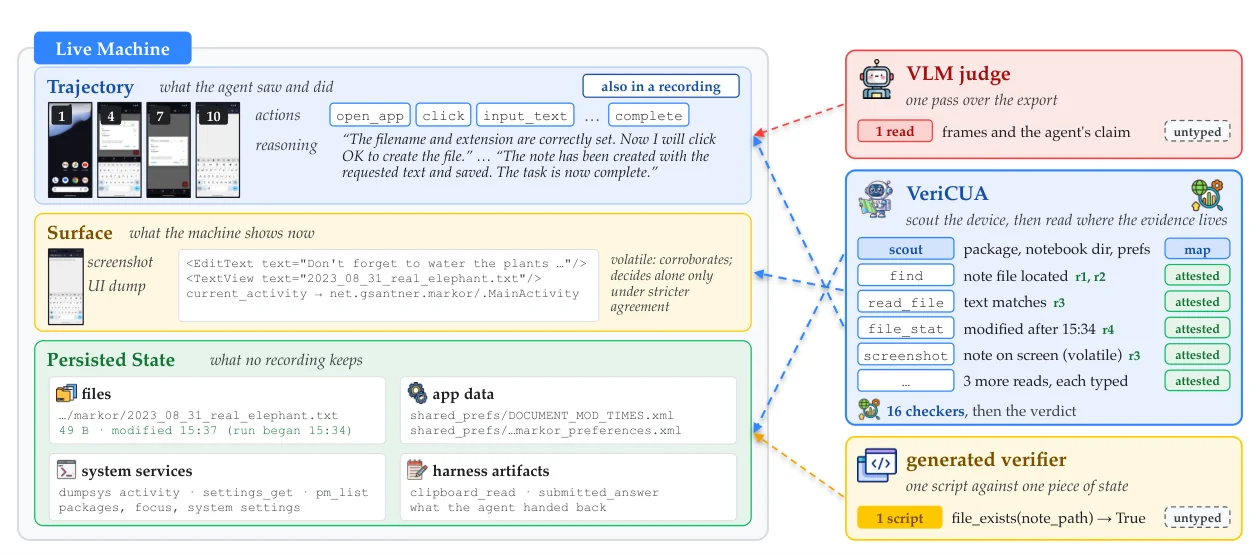Click the ellipsis step chip in VeriCUA
This screenshot has width=1260, height=555.
(x=905, y=381)
